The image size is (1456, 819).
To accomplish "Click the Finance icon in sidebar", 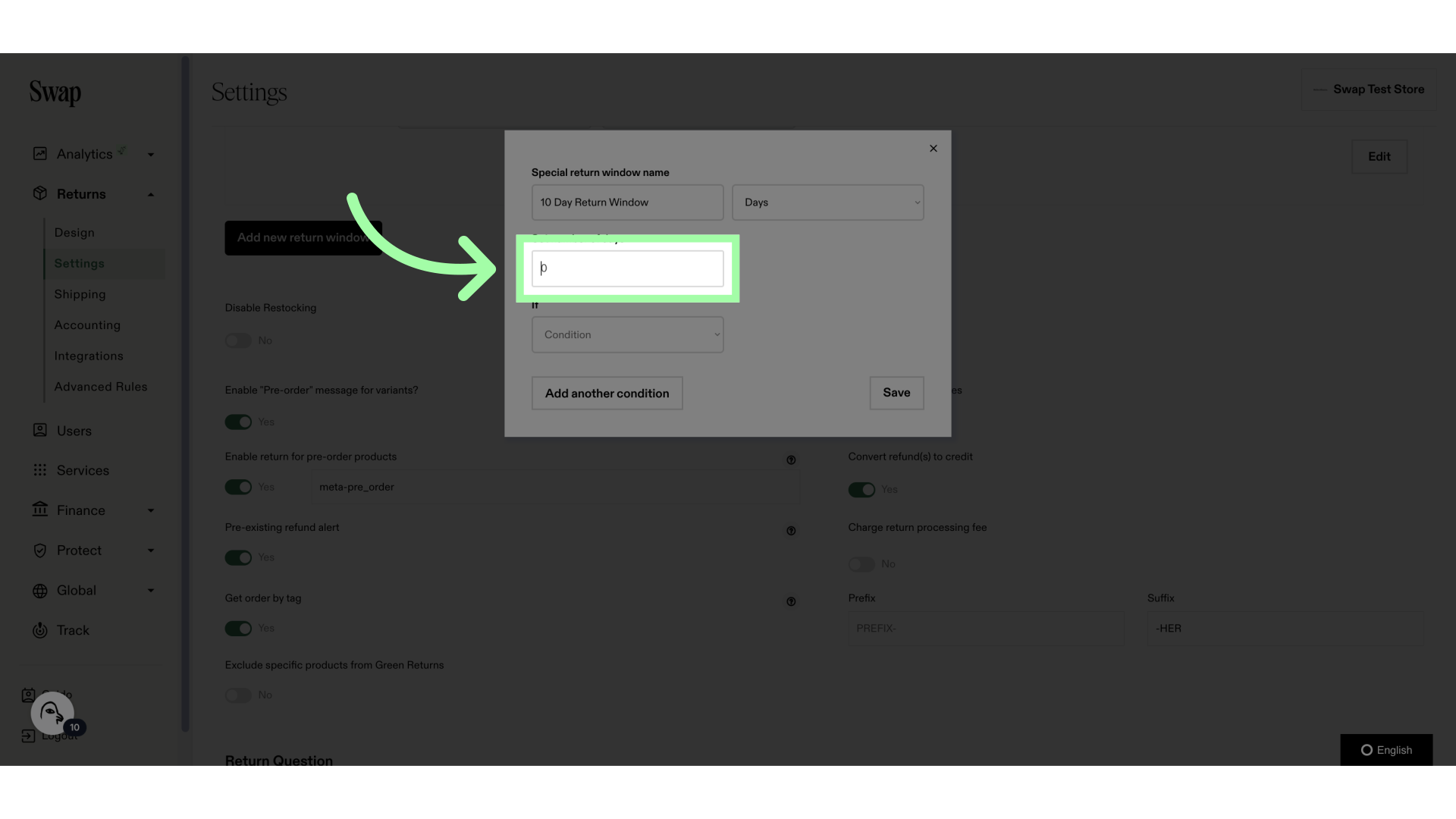I will [37, 510].
